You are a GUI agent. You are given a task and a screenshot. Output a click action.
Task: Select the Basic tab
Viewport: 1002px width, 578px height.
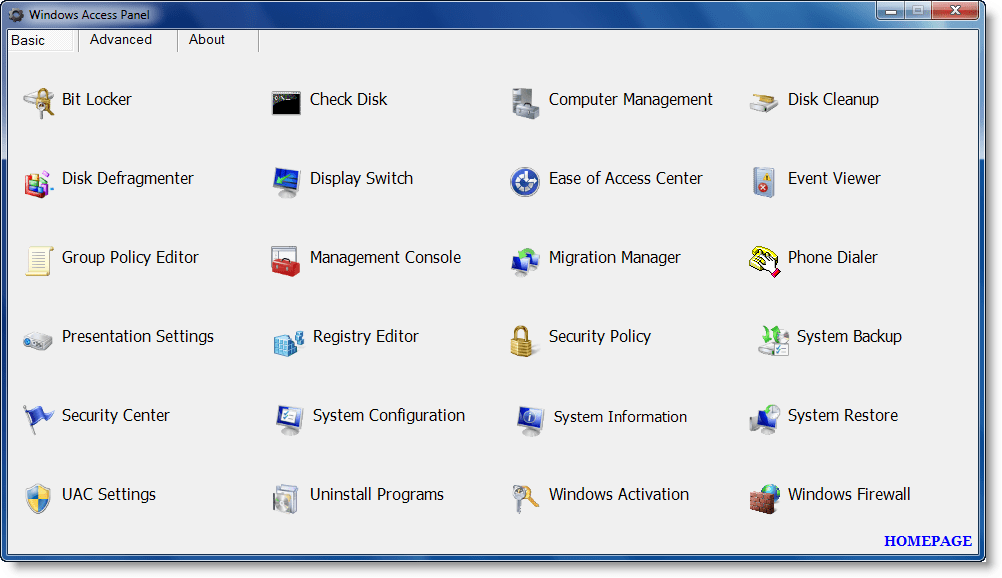point(28,41)
